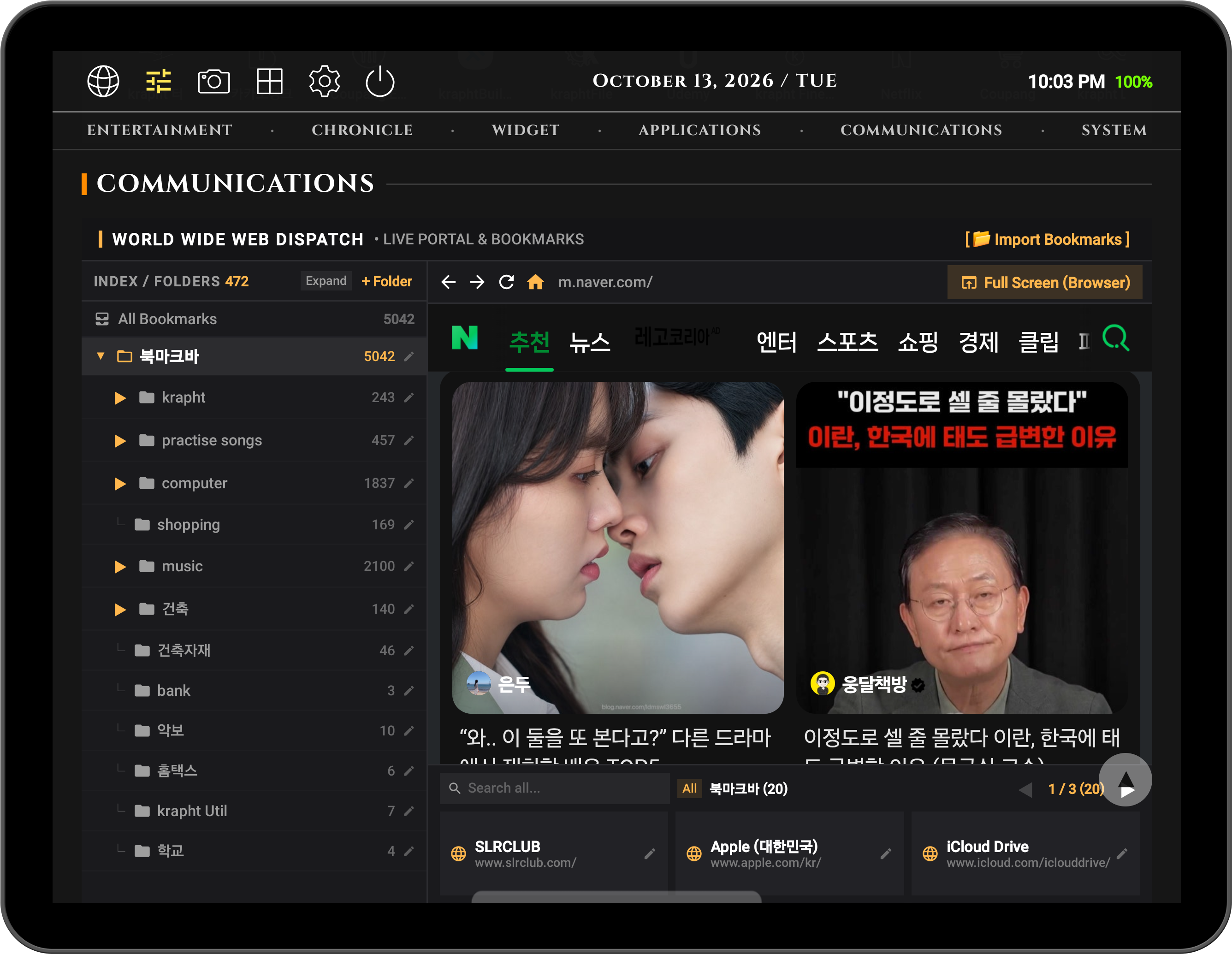
Task: Tap the camera screenshot icon
Action: (x=213, y=81)
